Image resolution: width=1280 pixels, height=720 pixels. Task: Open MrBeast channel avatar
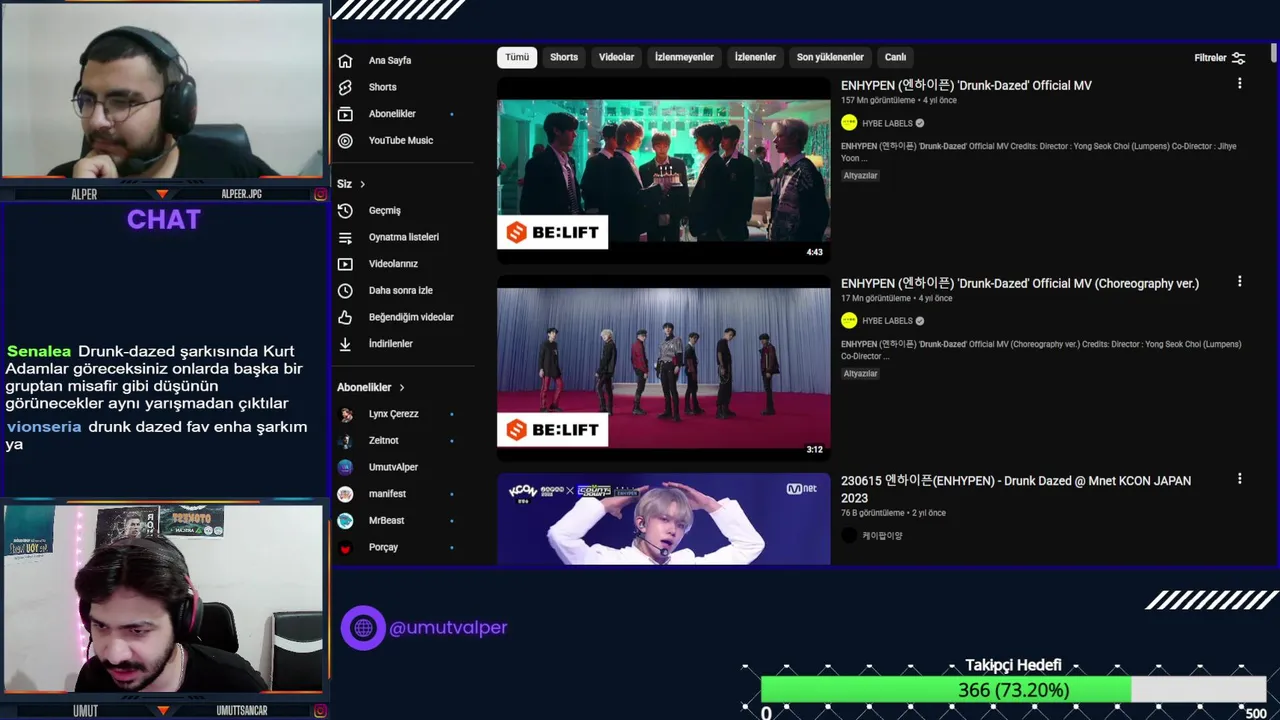(345, 521)
